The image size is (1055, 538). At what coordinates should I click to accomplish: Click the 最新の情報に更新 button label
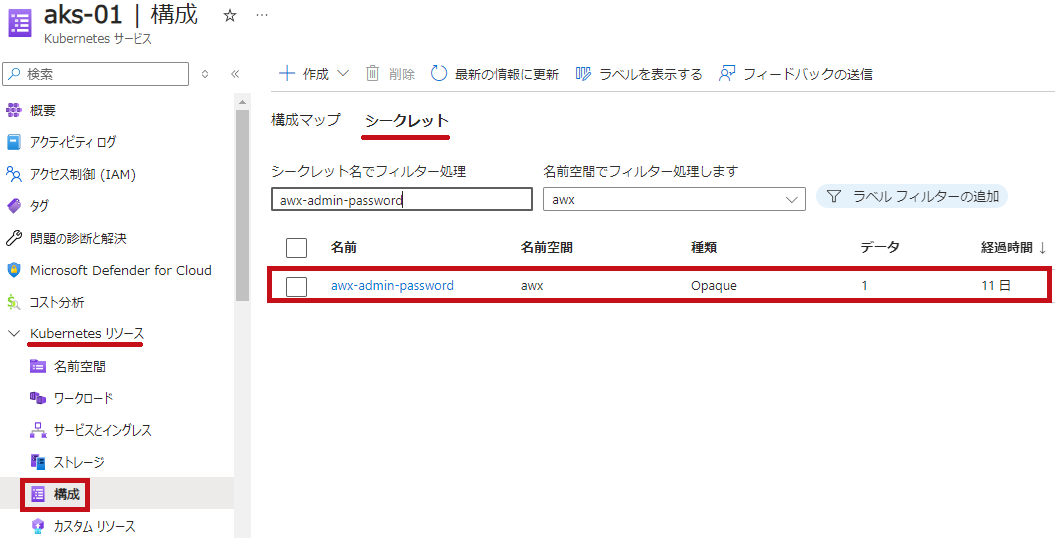pos(507,74)
